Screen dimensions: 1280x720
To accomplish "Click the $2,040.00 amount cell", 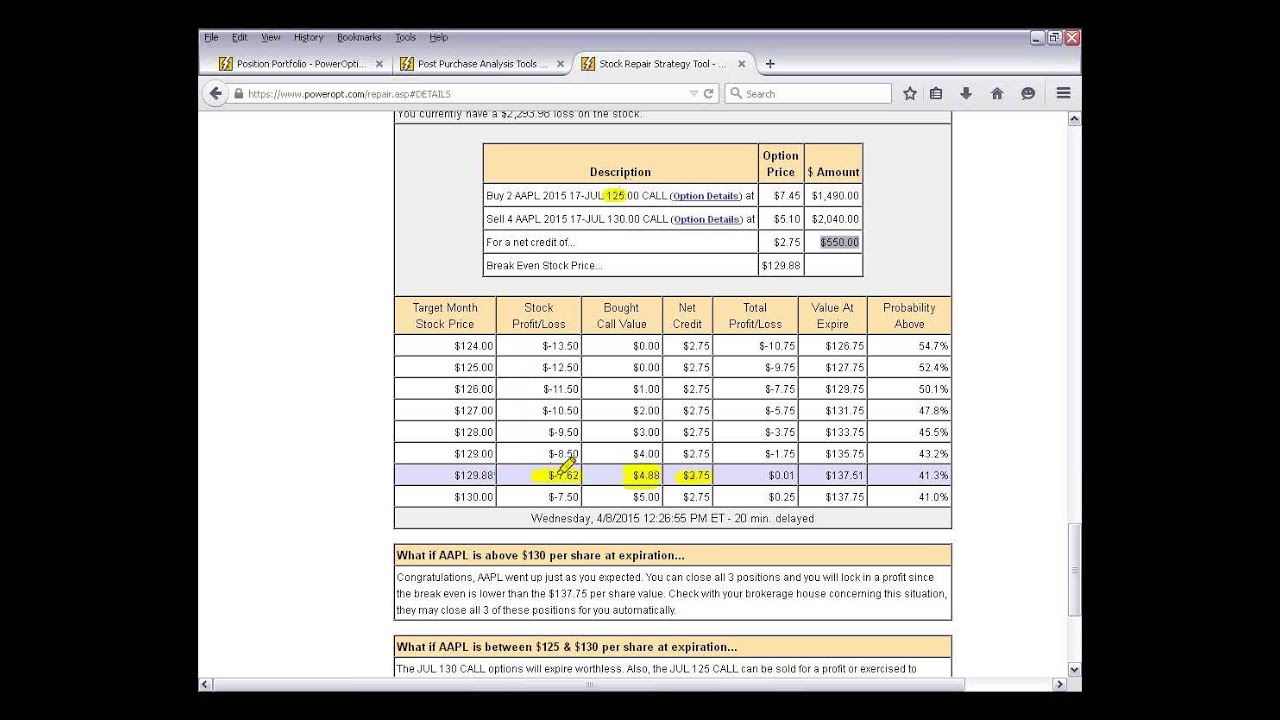I will 834,219.
